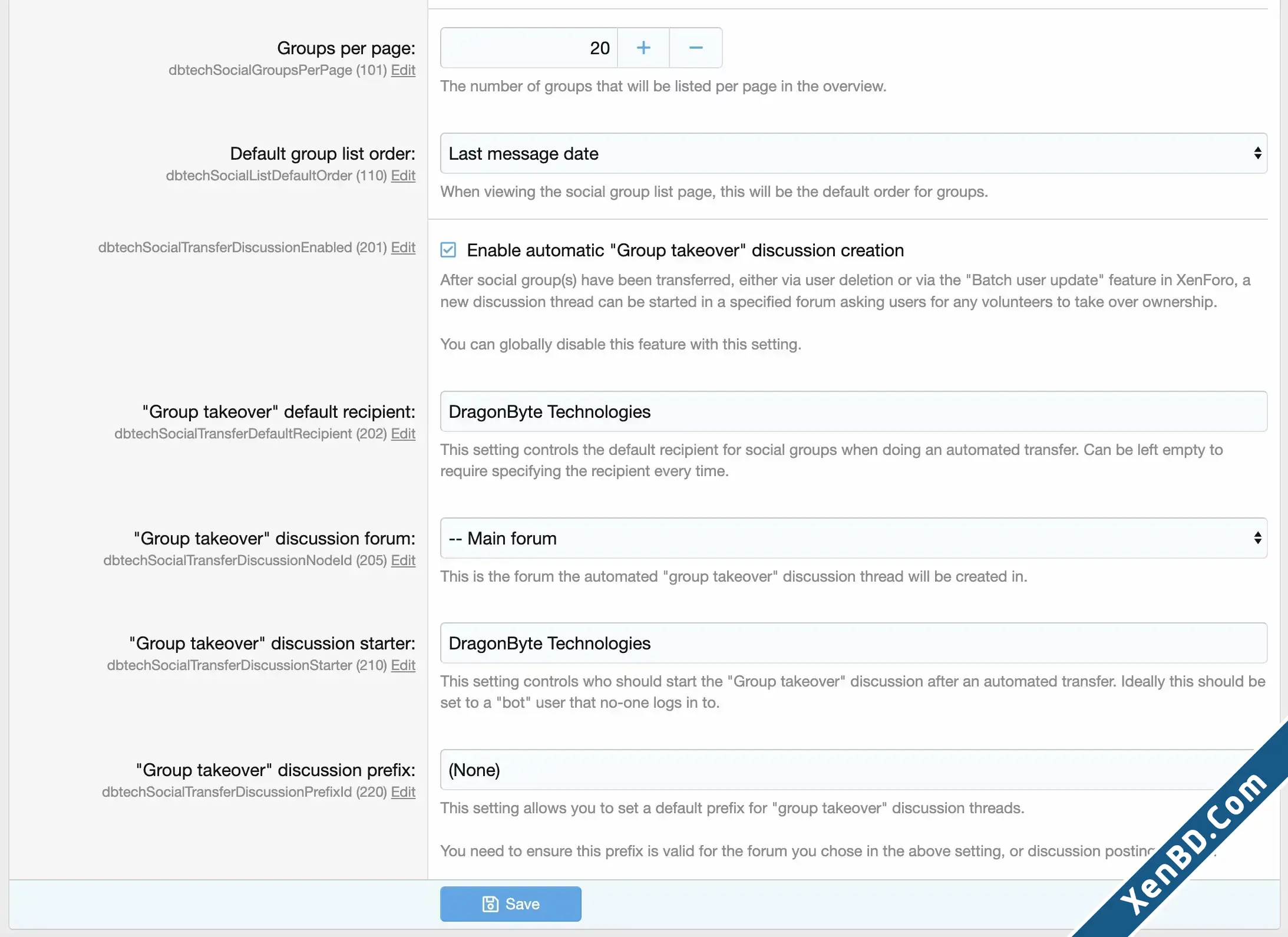Viewport: 1288px width, 937px height.
Task: Click the floppy disk icon on Save
Action: click(x=490, y=903)
